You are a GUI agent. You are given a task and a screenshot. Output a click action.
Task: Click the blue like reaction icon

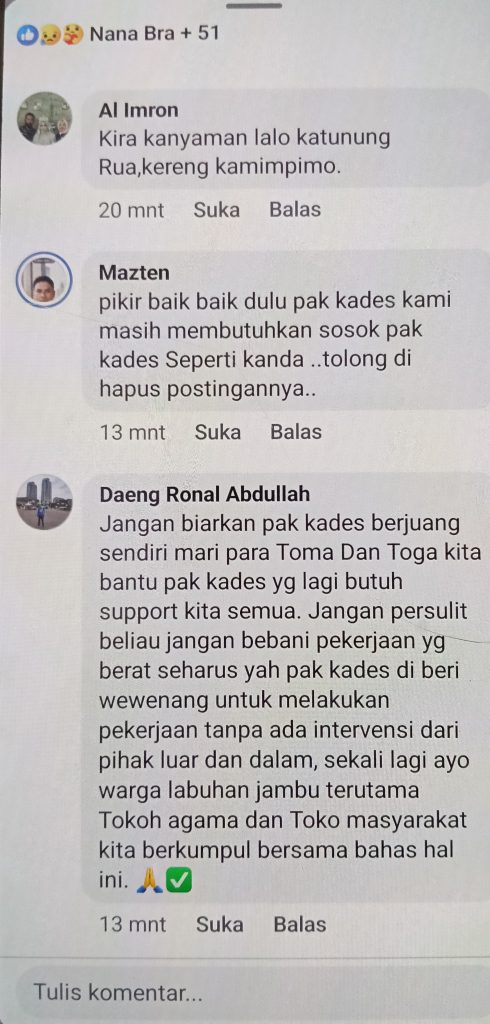pos(27,35)
